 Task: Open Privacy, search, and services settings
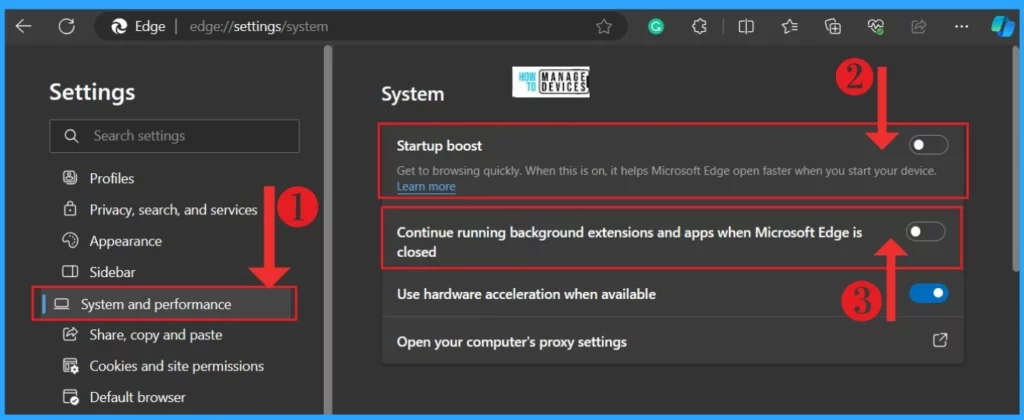click(x=173, y=210)
